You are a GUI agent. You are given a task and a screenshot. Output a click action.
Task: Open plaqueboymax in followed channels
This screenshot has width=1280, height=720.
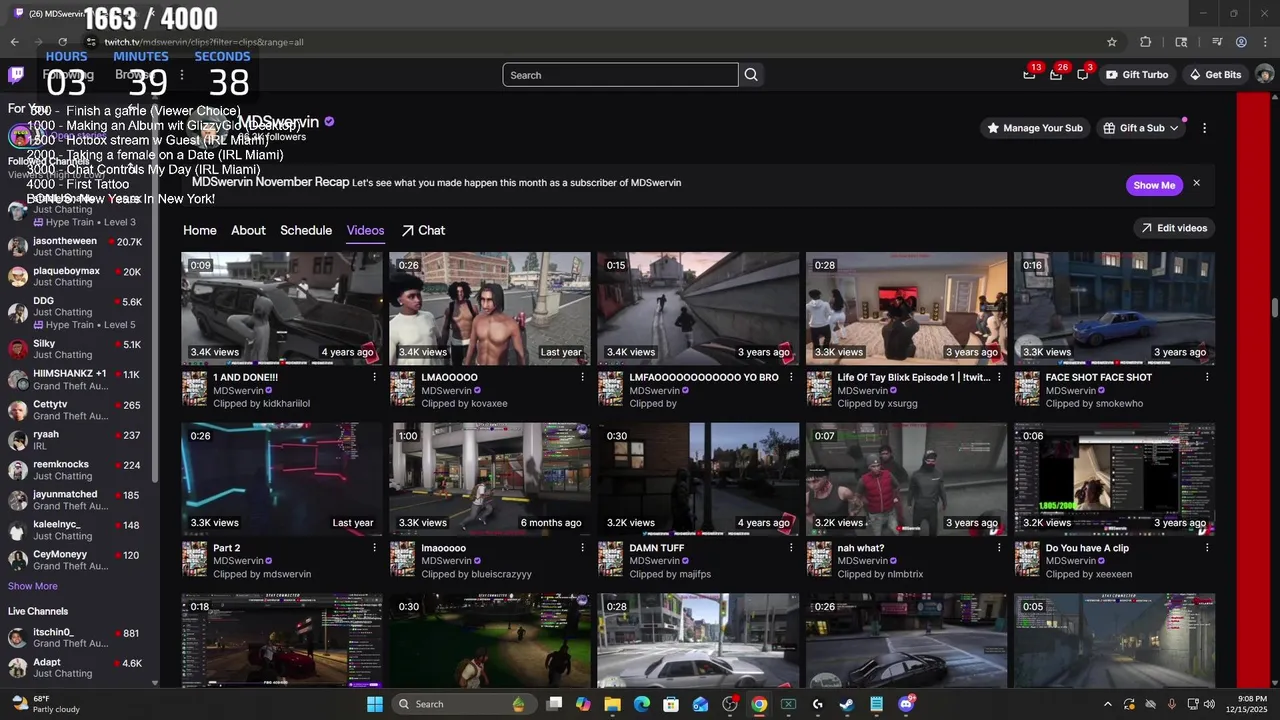pos(76,276)
